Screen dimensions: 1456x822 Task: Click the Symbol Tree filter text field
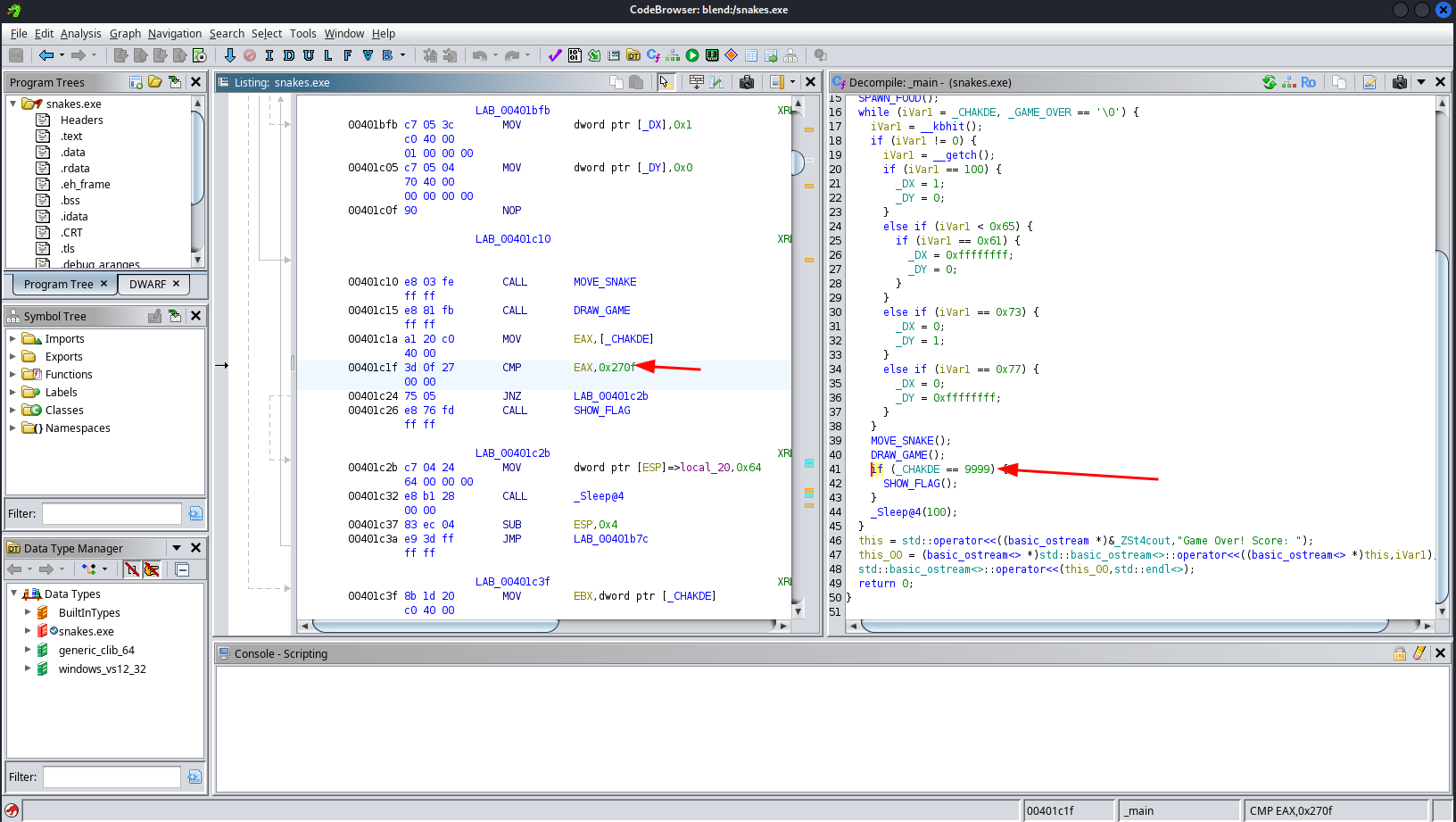112,514
